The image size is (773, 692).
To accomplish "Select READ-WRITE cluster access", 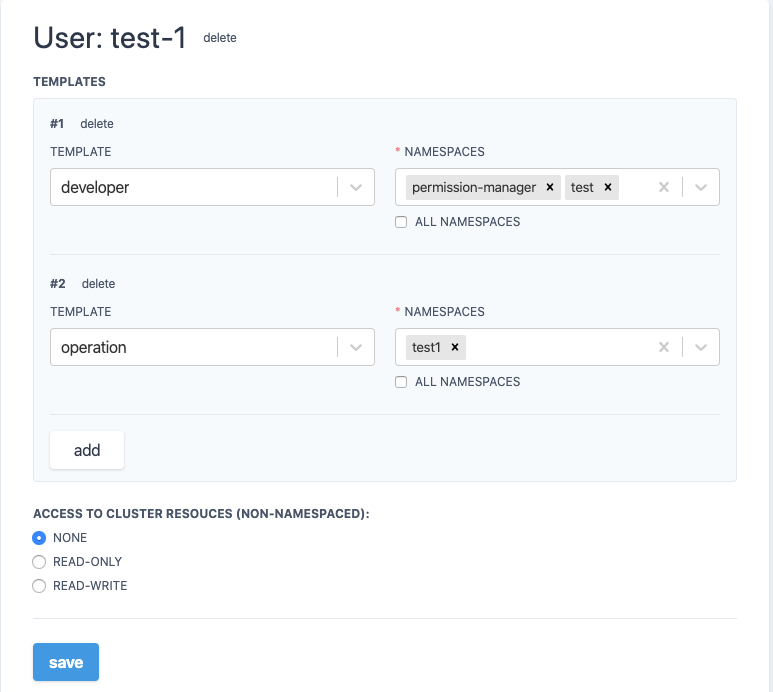I will pos(40,586).
